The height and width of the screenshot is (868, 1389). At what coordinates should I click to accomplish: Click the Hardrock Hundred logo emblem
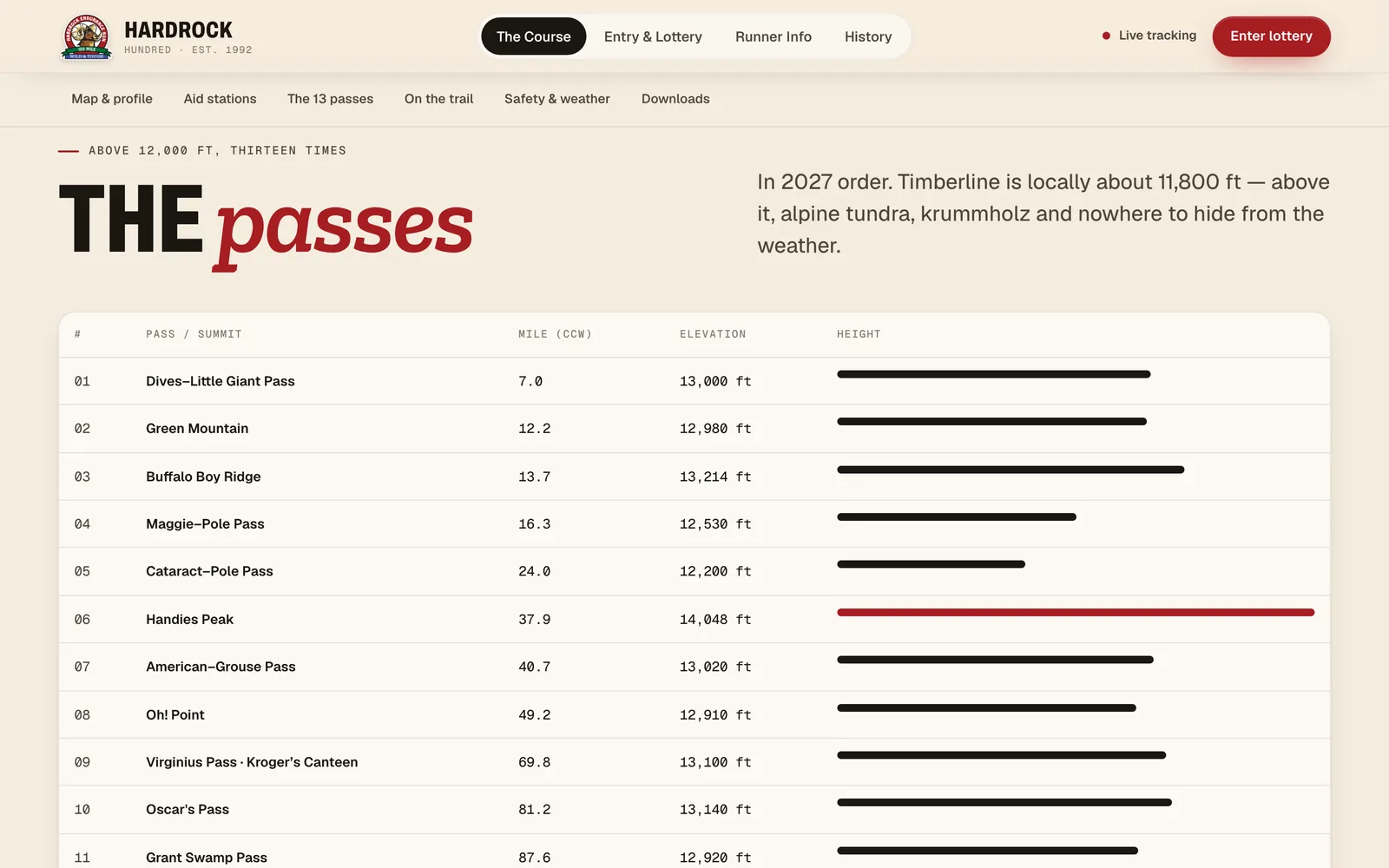(x=86, y=36)
